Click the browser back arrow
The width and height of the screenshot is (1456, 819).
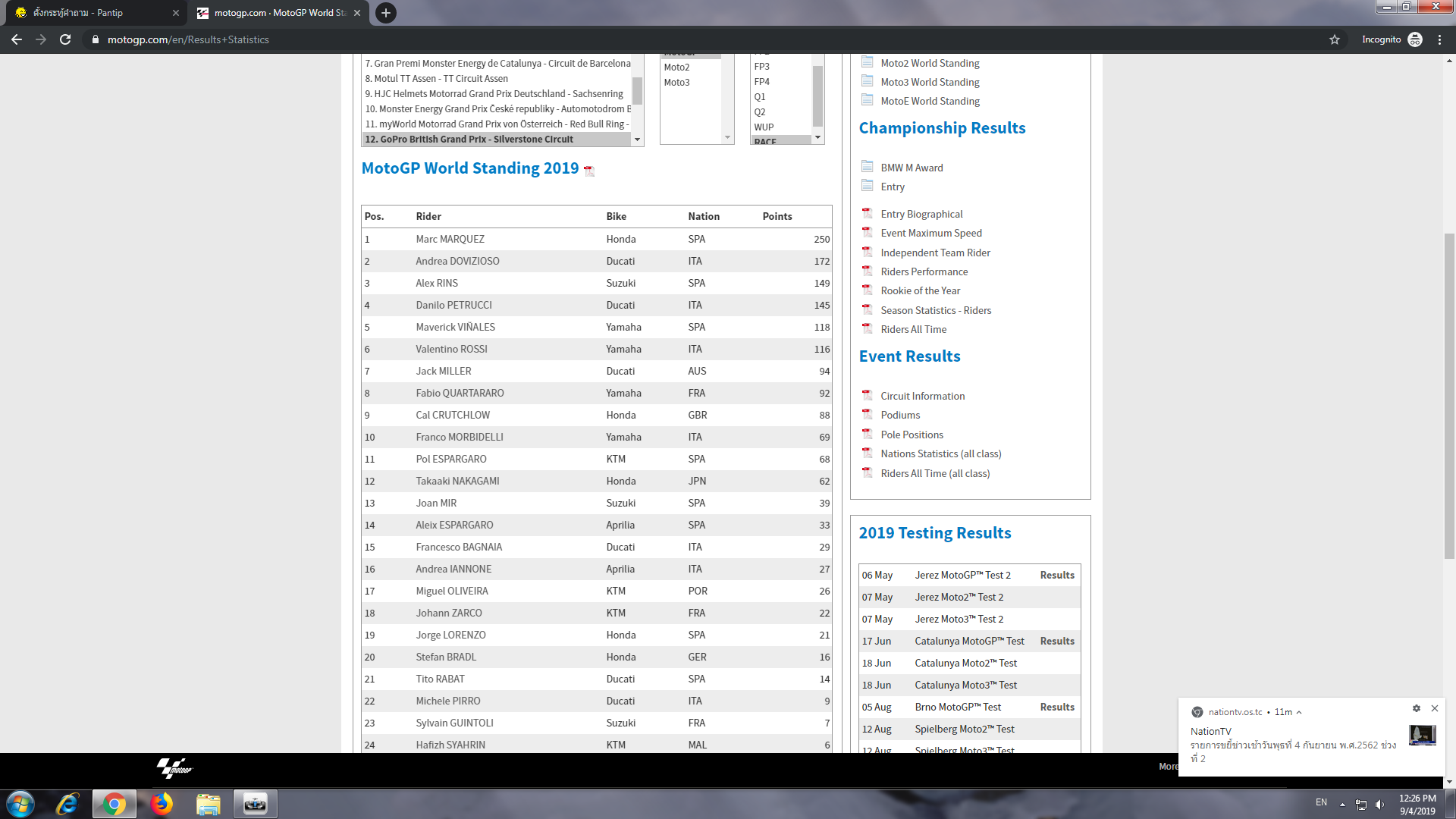[17, 39]
